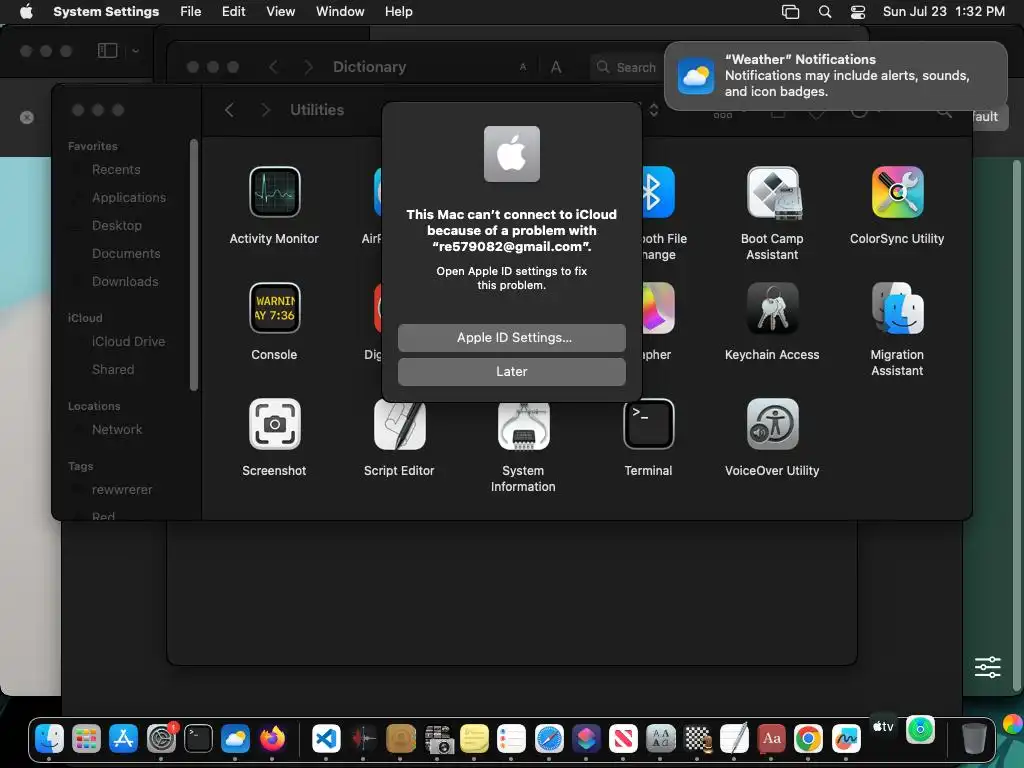This screenshot has width=1024, height=768.
Task: Open the Edit menu
Action: (233, 12)
